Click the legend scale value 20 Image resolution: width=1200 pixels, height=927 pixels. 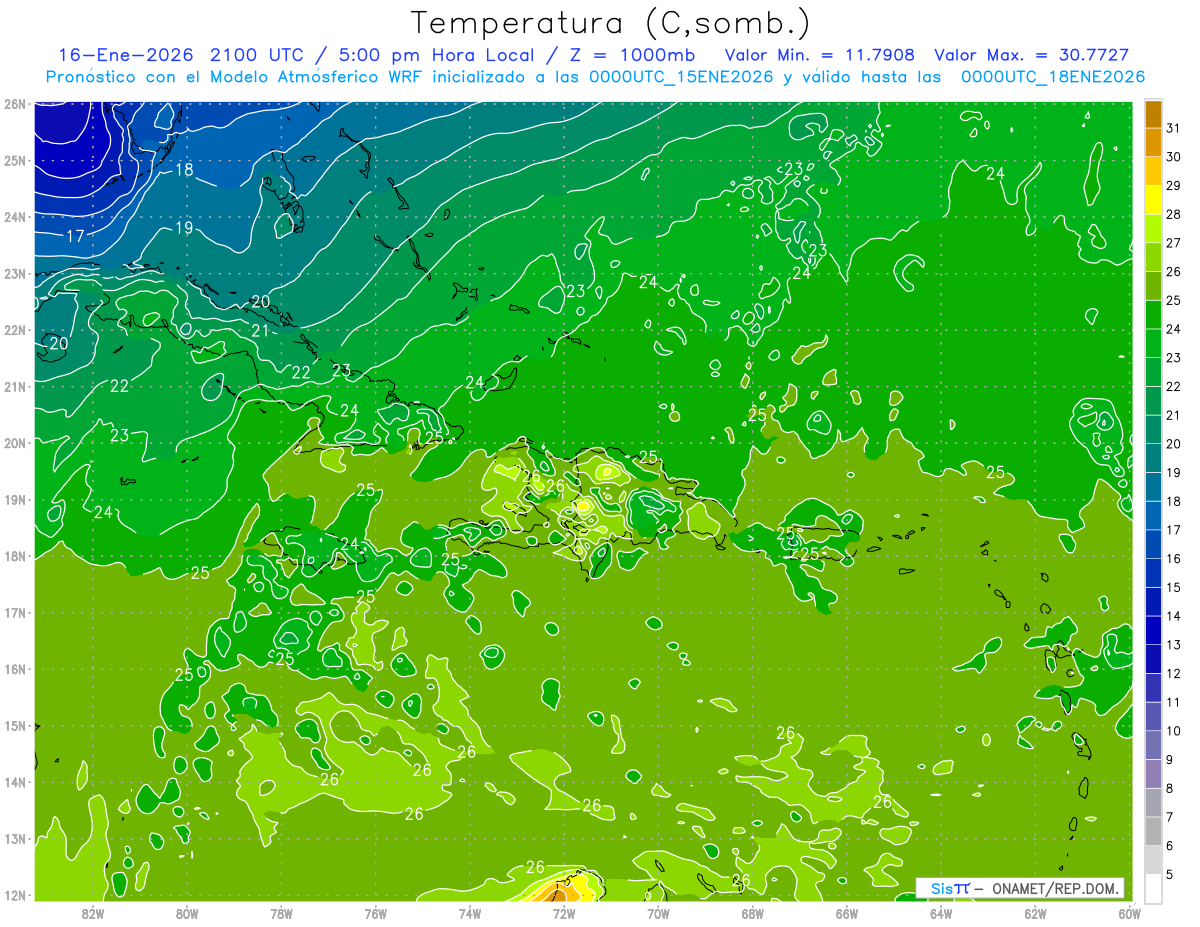(x=1174, y=444)
